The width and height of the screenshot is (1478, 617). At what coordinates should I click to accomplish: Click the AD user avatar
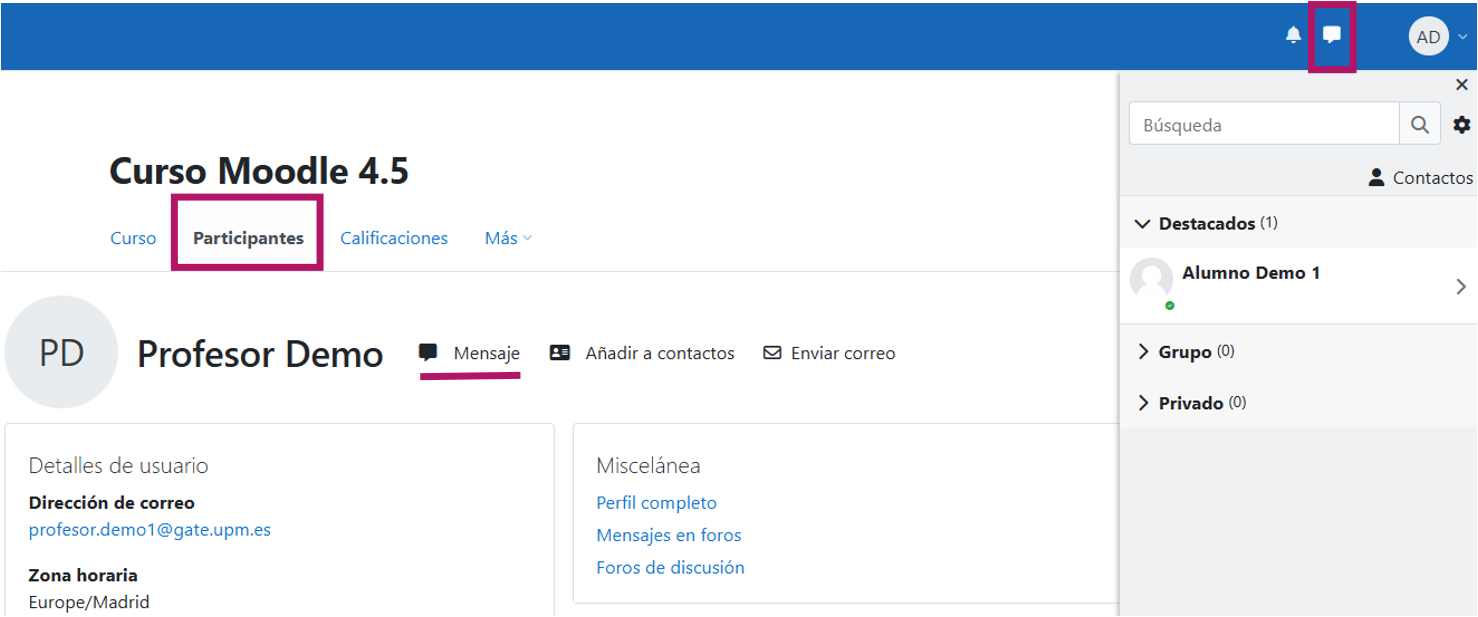pyautogui.click(x=1428, y=37)
